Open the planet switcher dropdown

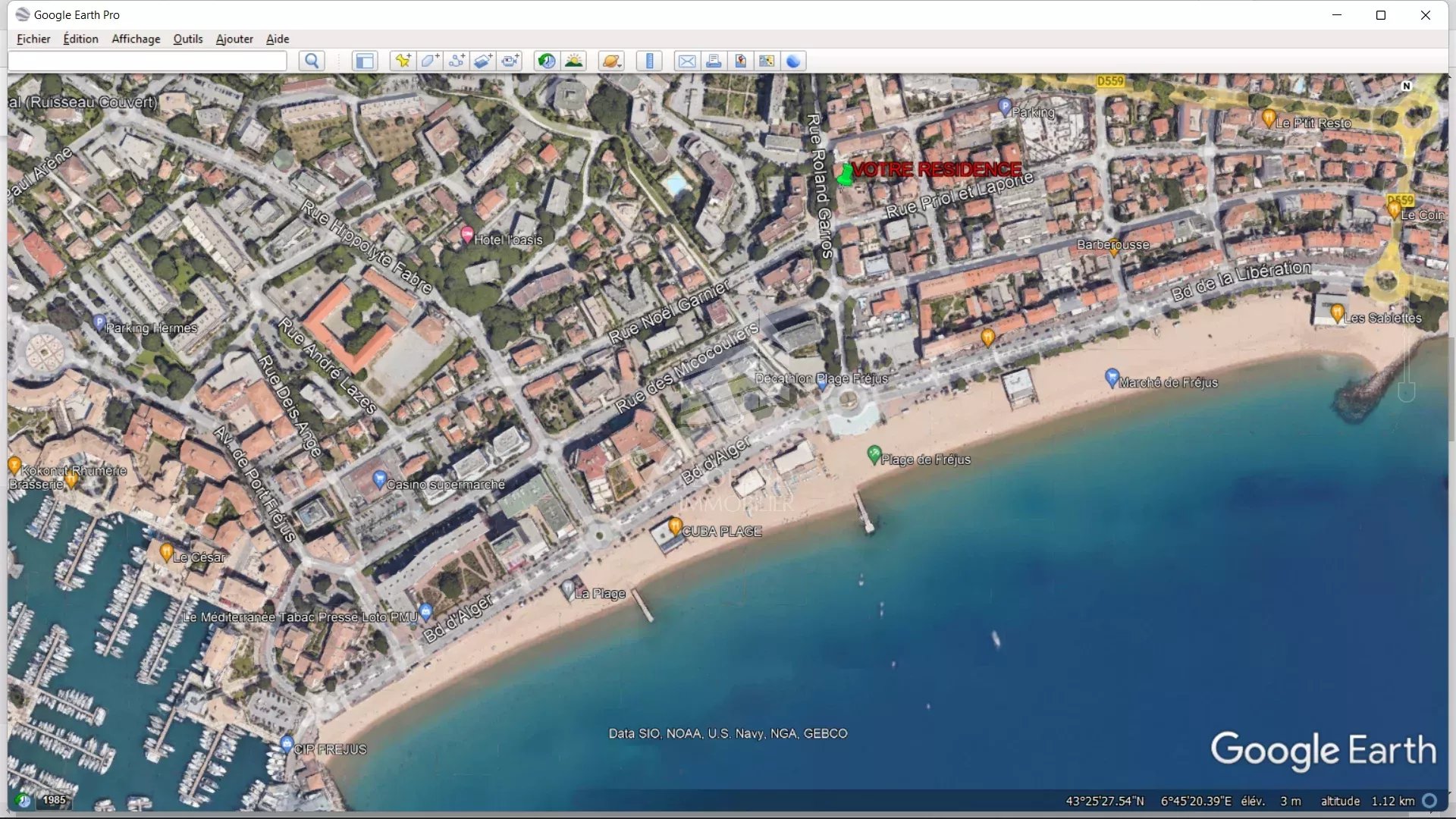[611, 61]
